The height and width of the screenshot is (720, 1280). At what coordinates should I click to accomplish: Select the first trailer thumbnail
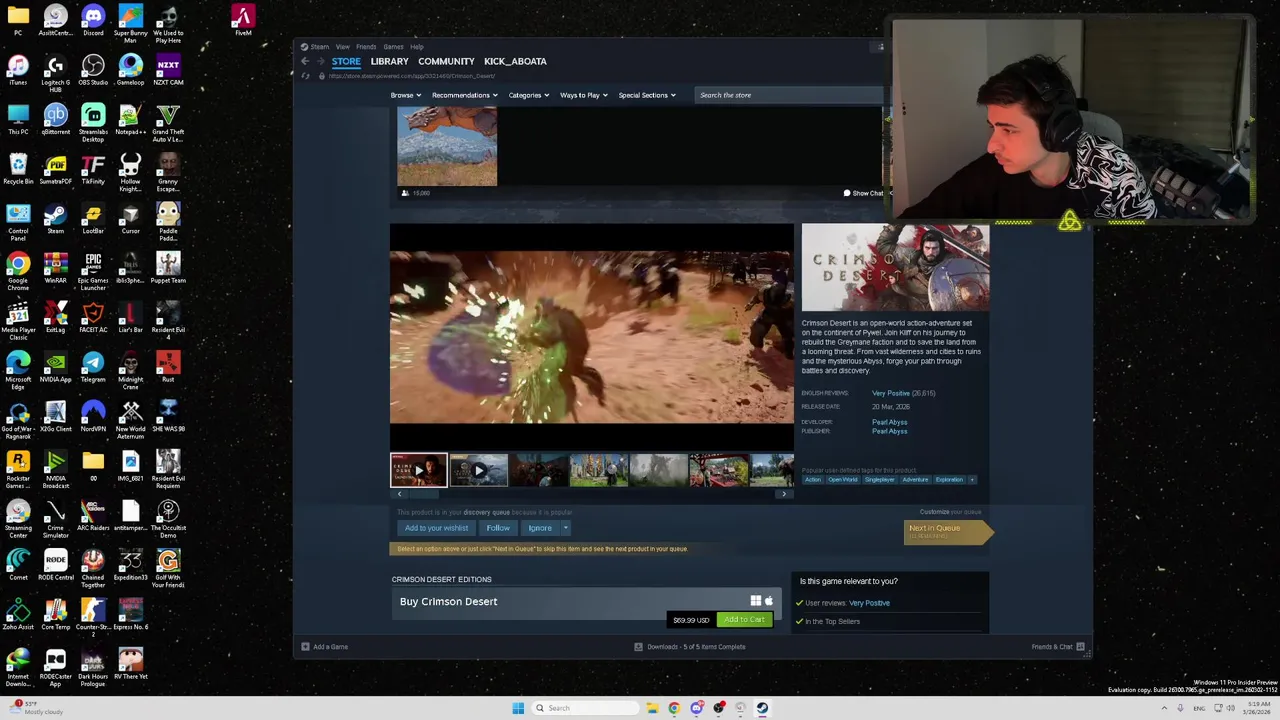click(419, 470)
